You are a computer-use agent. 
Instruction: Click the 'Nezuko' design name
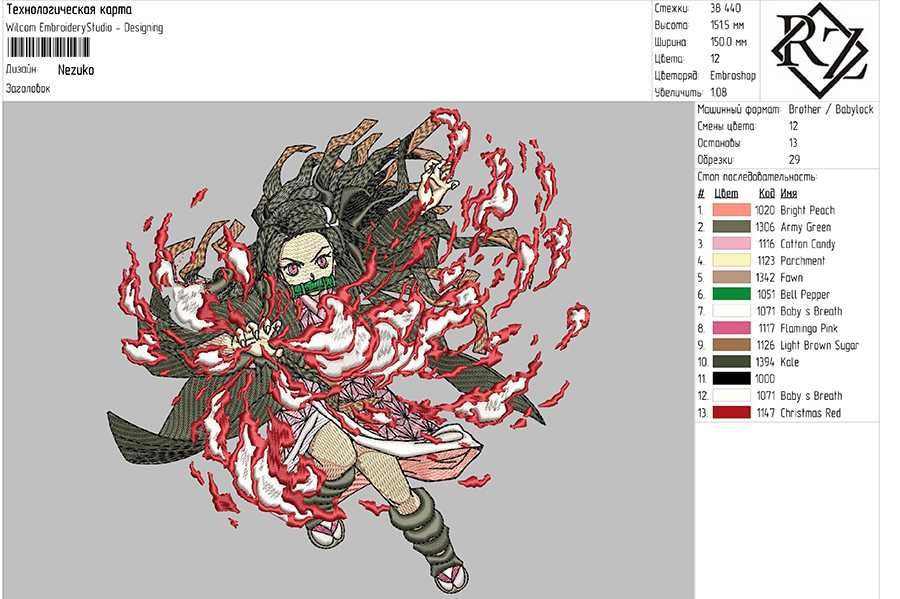coord(76,70)
